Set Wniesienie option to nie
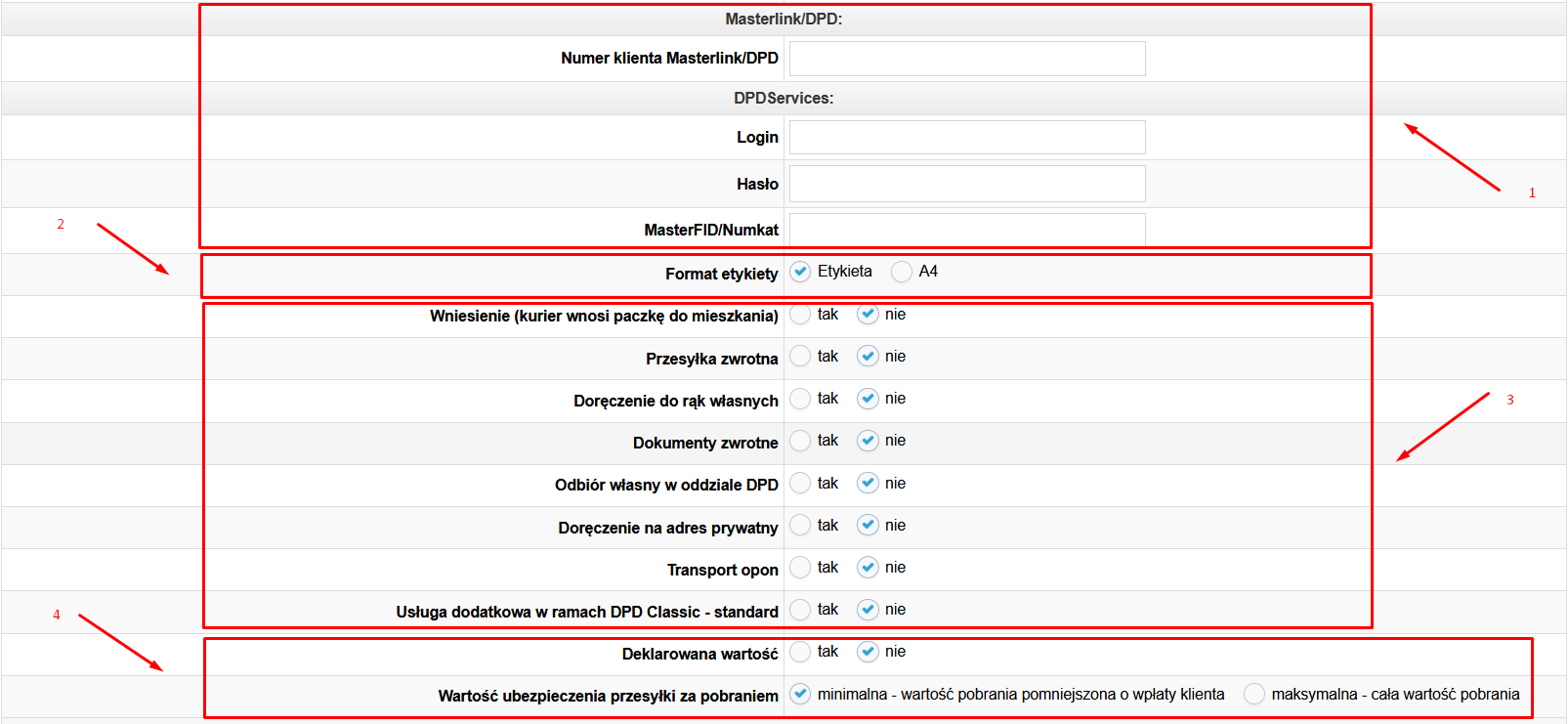Viewport: 1568px width, 724px height. 868,315
